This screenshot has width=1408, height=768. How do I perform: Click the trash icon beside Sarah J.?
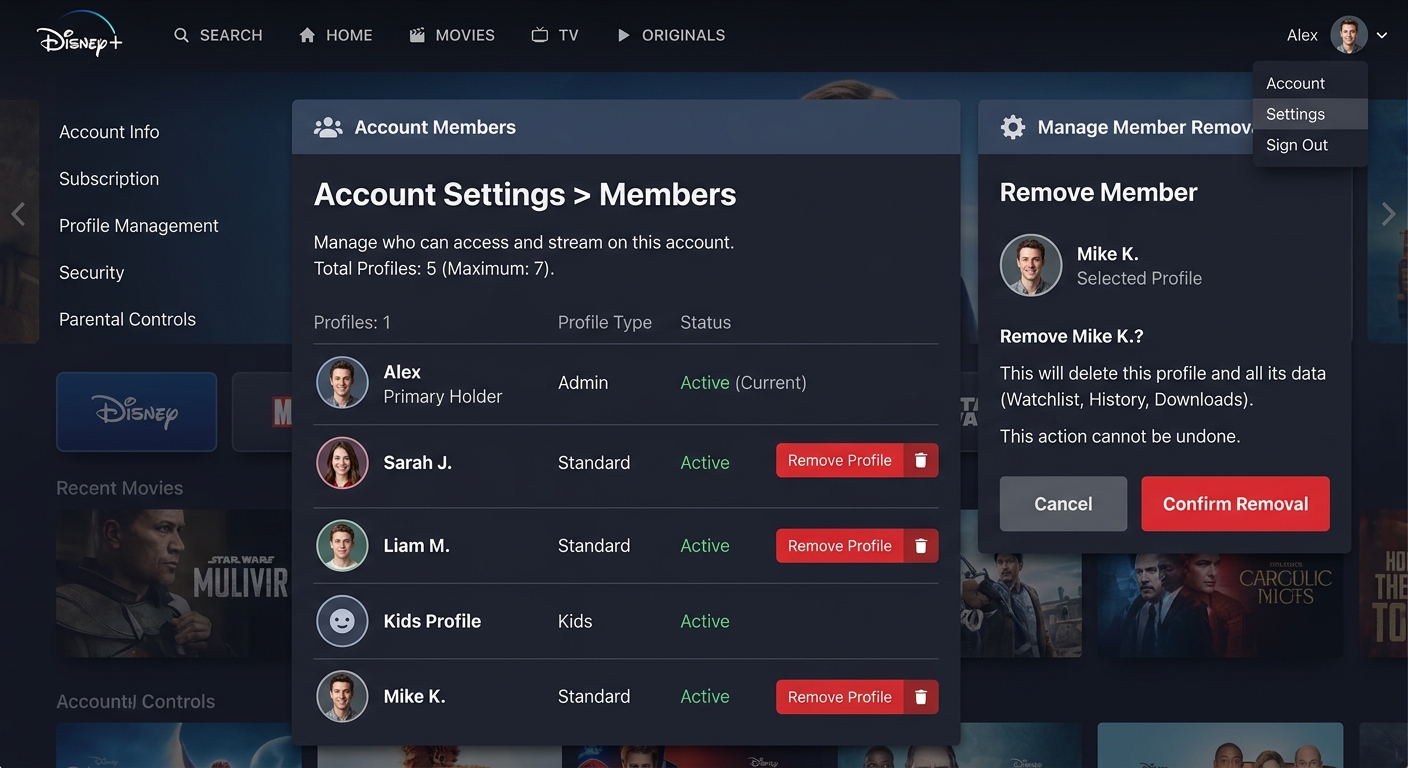(x=920, y=460)
